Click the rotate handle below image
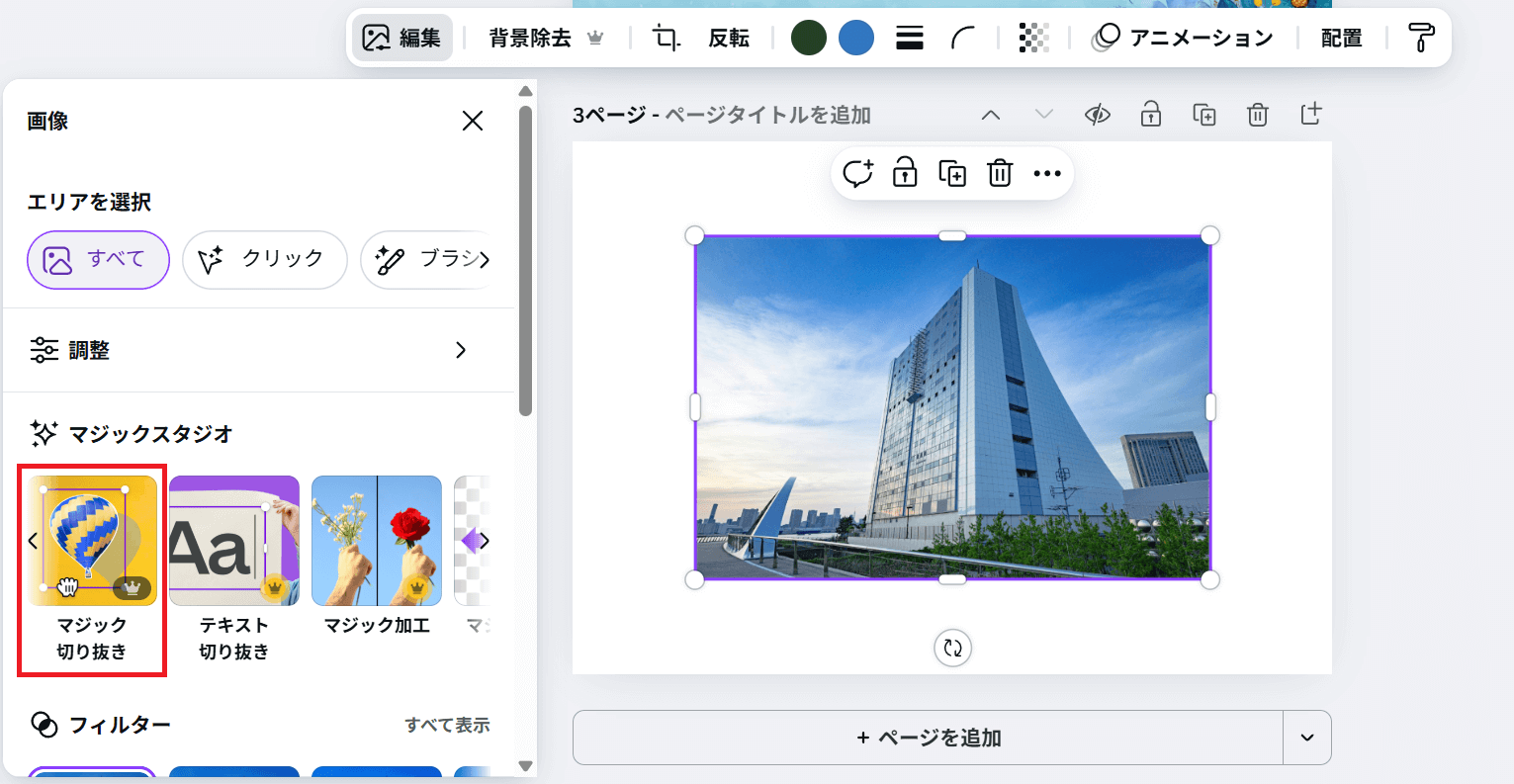Screen dimensions: 1514x784 [953, 649]
